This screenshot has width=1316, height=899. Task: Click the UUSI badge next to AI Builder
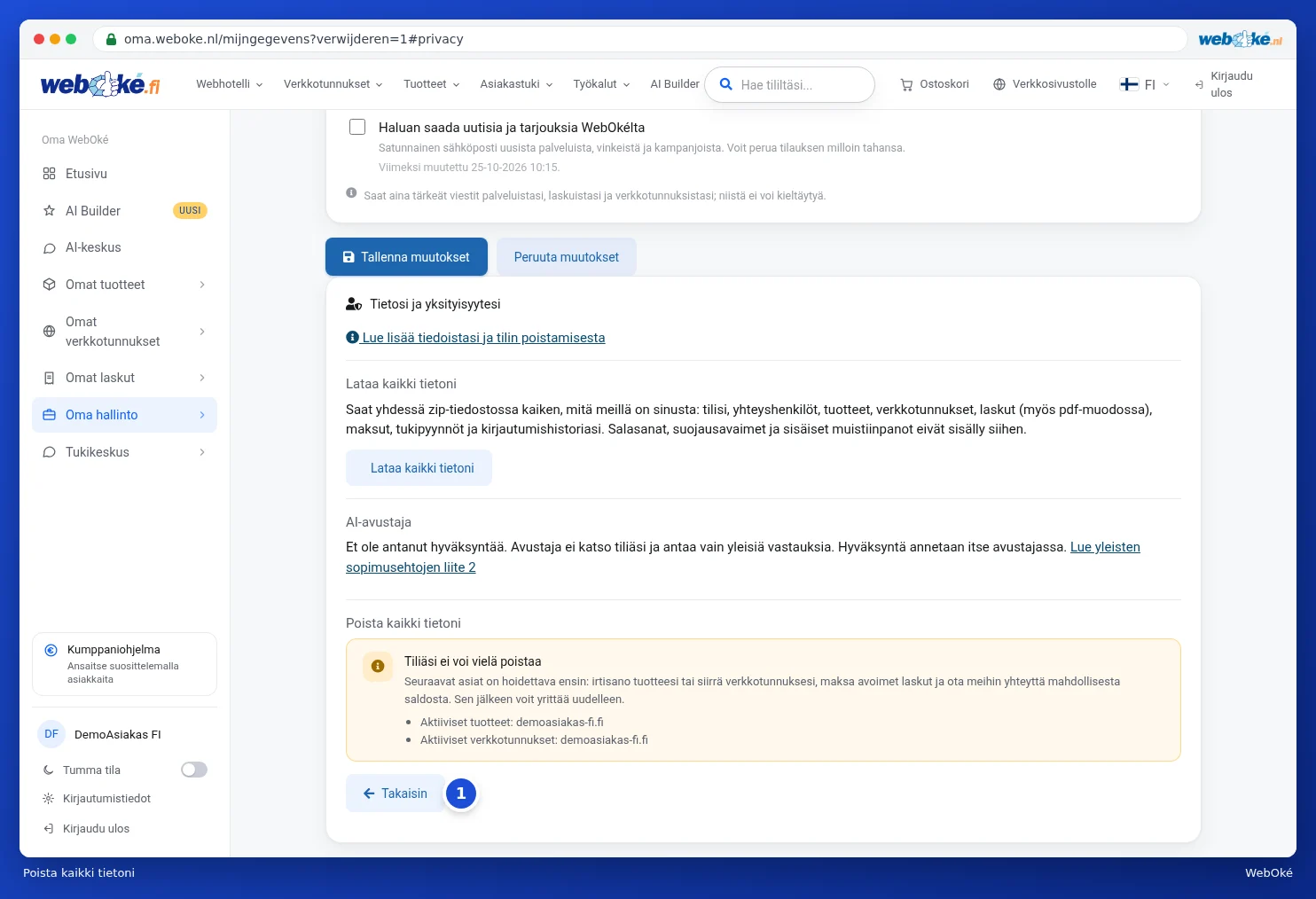[190, 211]
